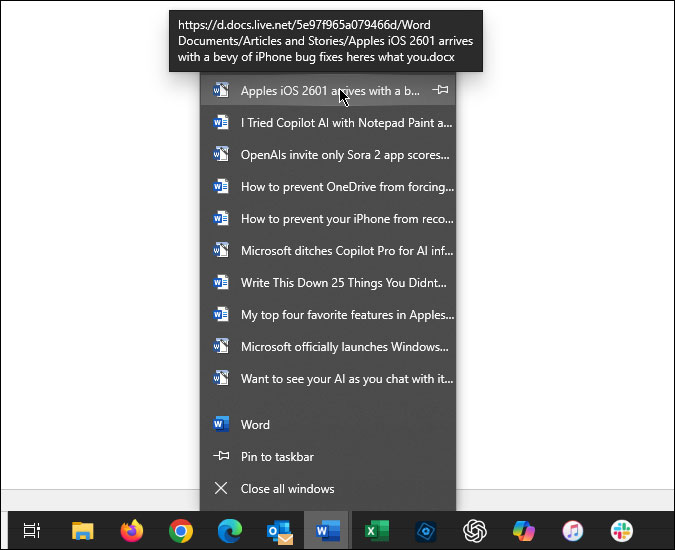Viewport: 675px width, 550px height.
Task: Open Slack from the taskbar
Action: pyautogui.click(x=621, y=531)
